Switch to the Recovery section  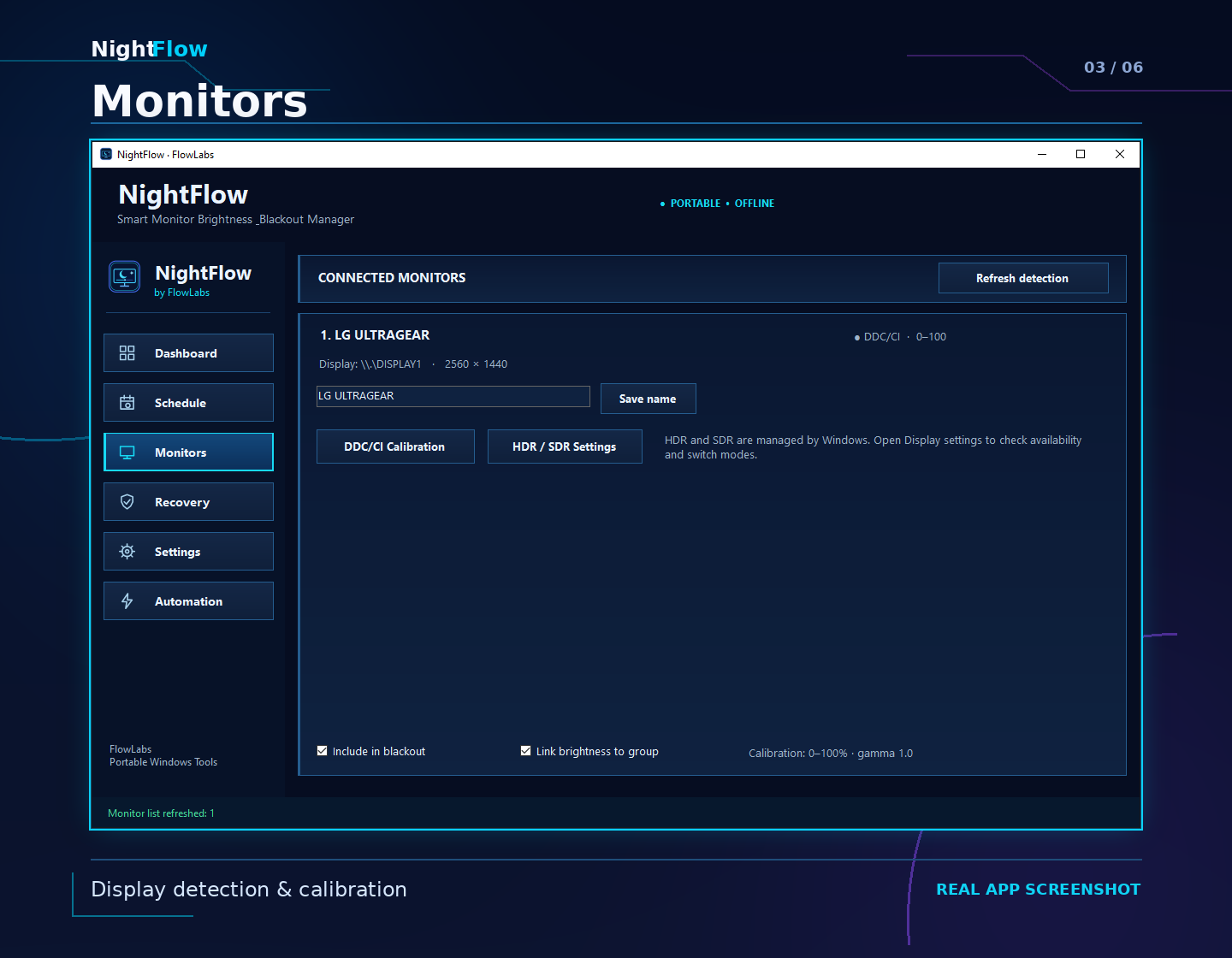tap(188, 502)
